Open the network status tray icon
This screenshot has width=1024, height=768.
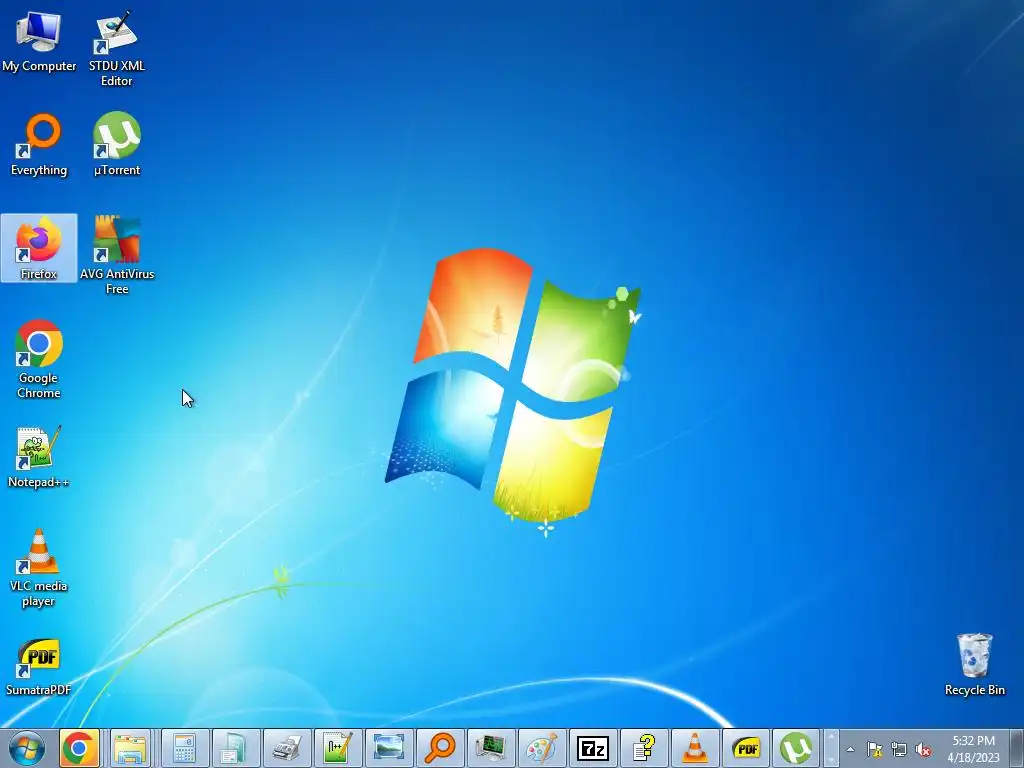[899, 749]
